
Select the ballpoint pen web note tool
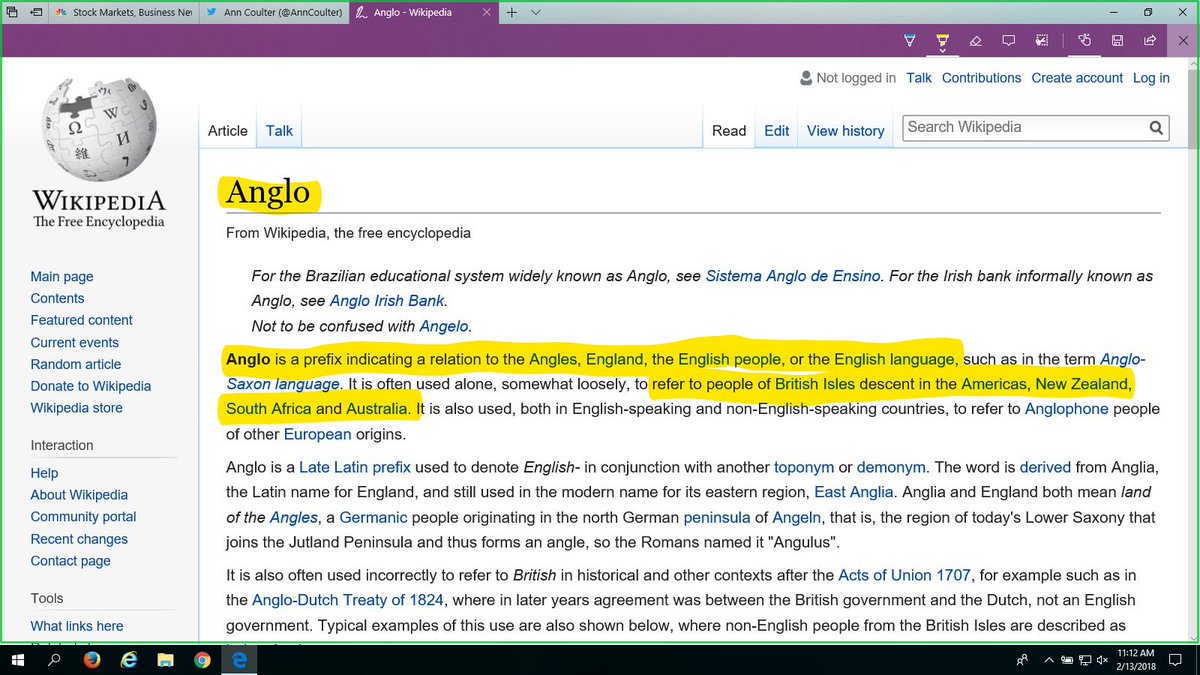[x=909, y=40]
